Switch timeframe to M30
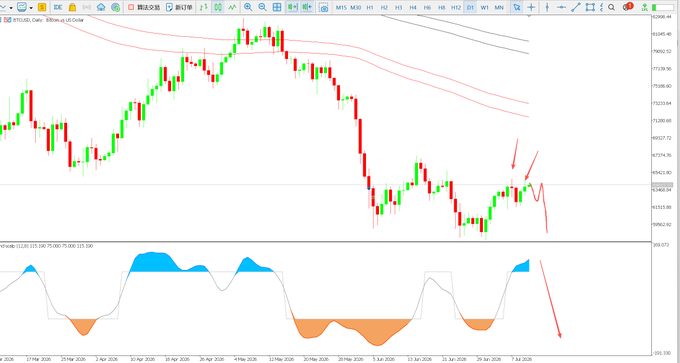680x363 pixels. coord(356,7)
